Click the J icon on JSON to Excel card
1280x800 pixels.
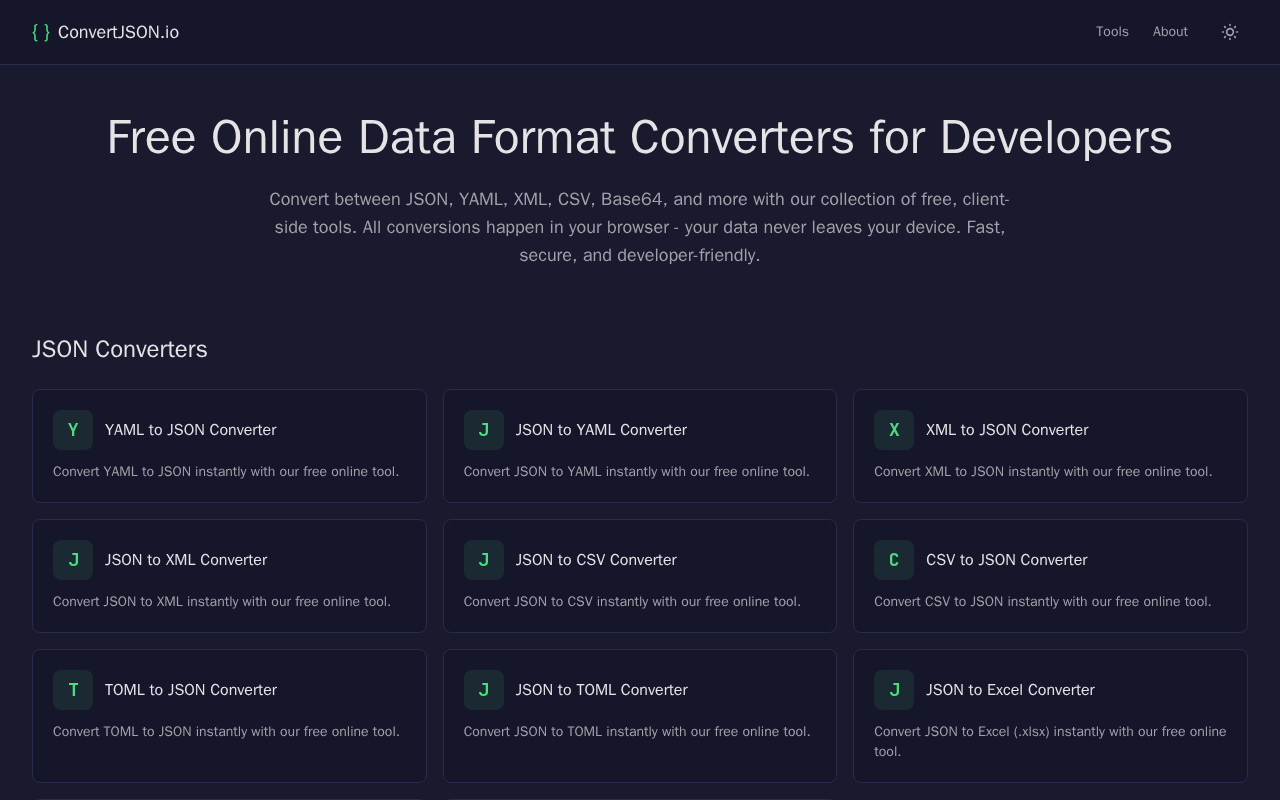point(894,690)
